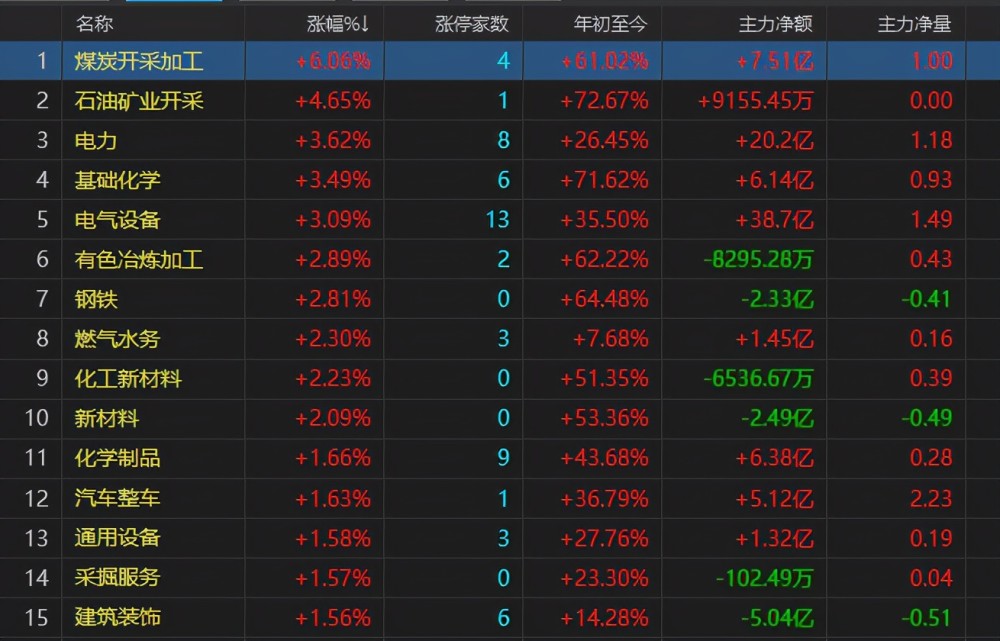1000x641 pixels.
Task: Click the 主力净量 column header
Action: click(914, 23)
